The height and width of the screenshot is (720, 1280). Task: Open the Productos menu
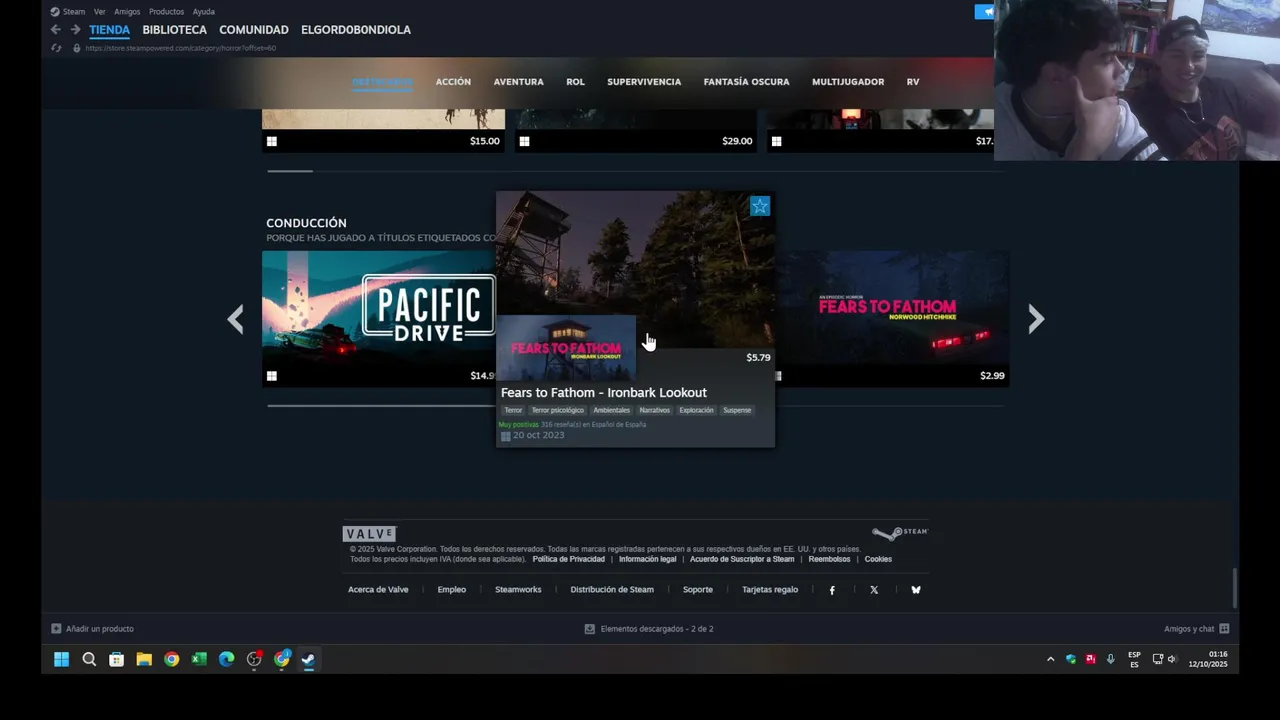tap(166, 12)
